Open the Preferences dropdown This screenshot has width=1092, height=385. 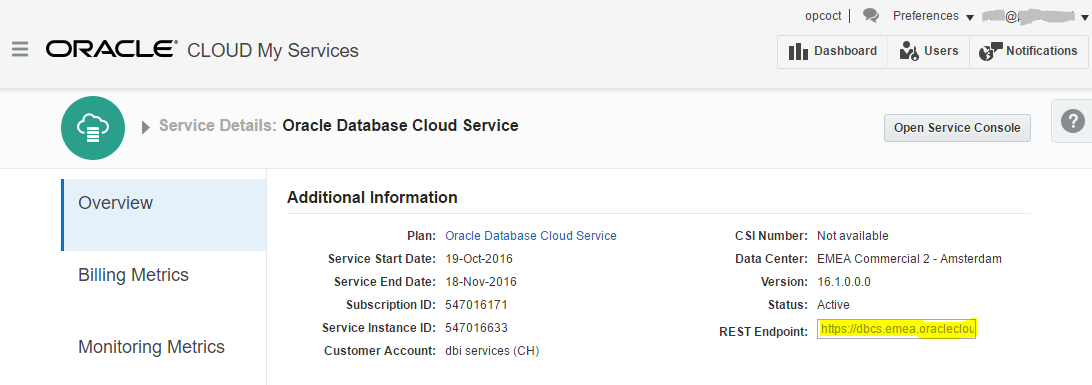[933, 16]
